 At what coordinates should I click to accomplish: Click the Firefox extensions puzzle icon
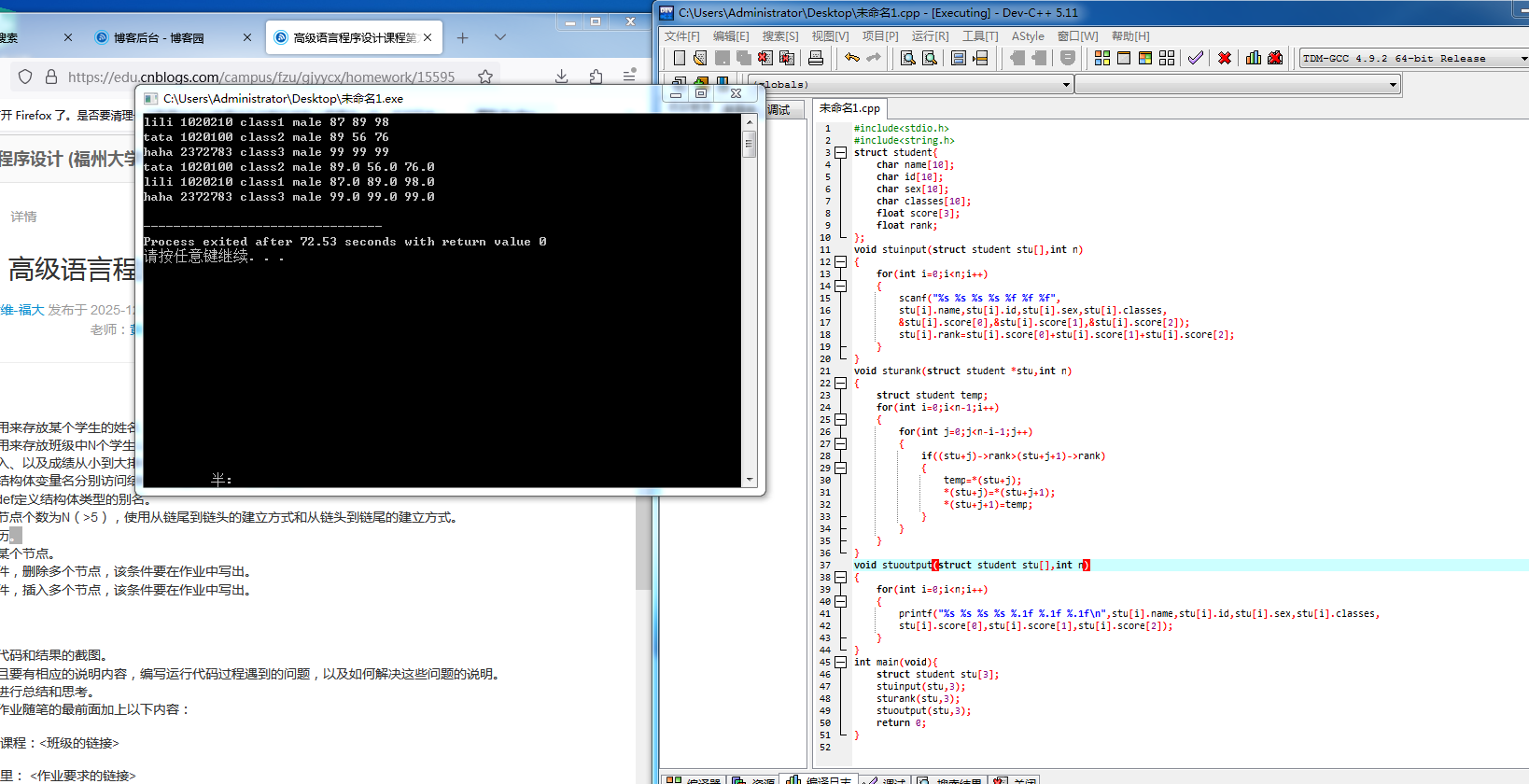click(596, 77)
